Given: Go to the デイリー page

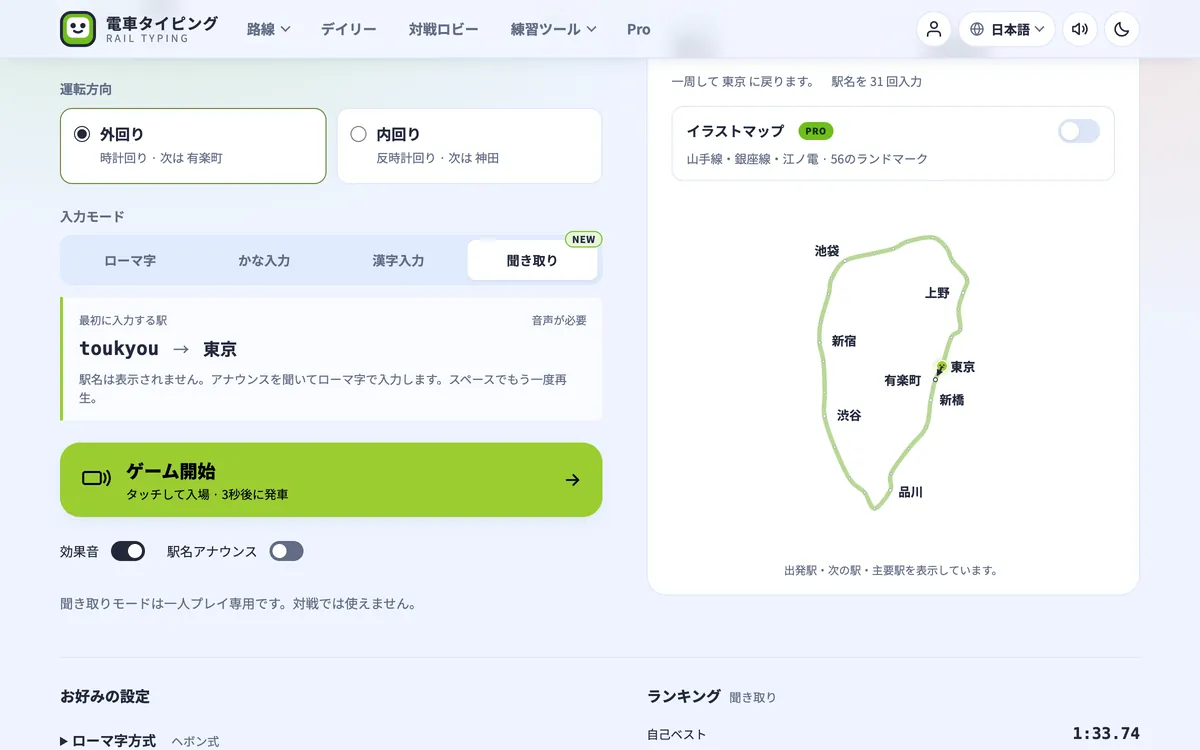Looking at the screenshot, I should pos(349,29).
